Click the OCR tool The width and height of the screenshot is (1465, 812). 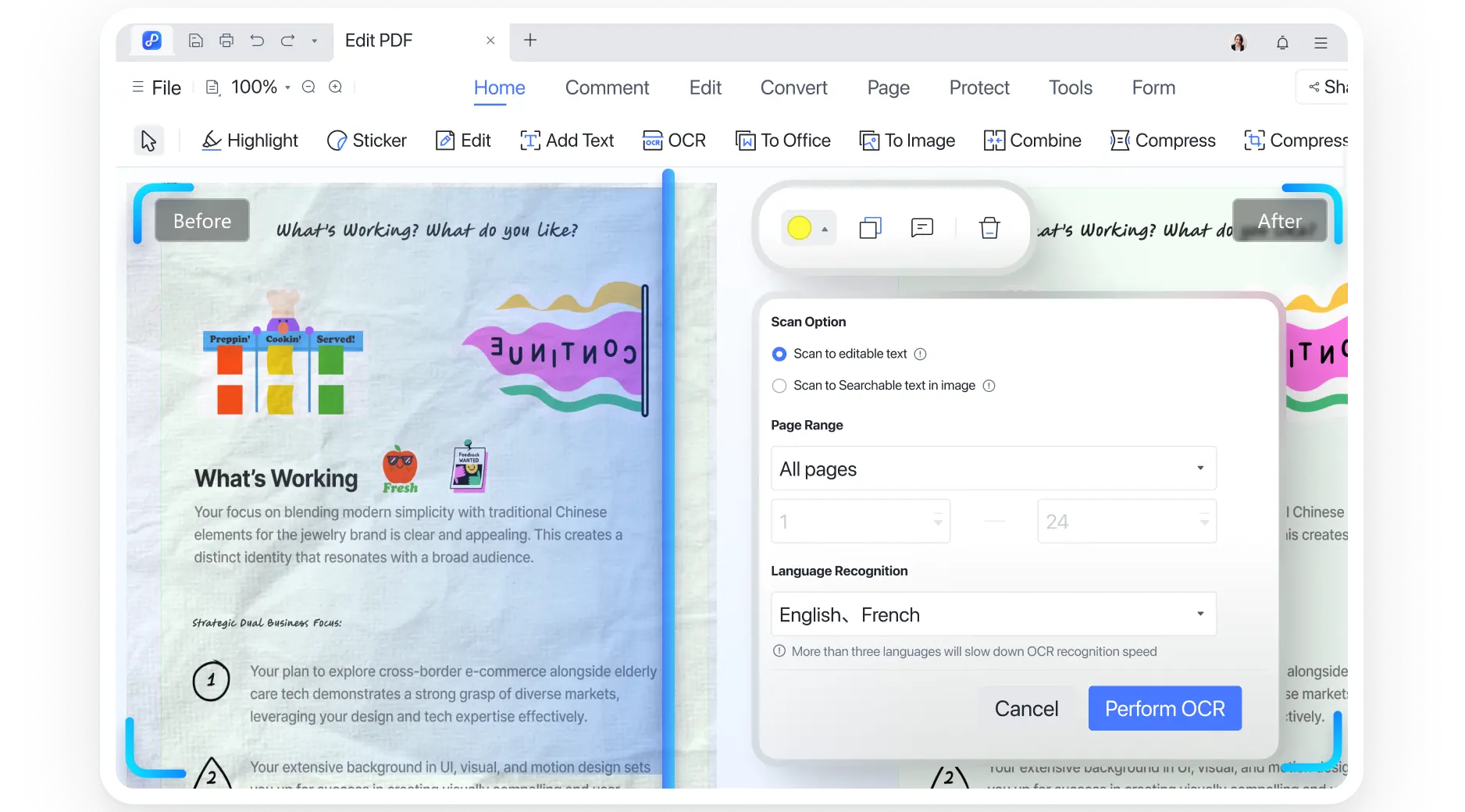(674, 141)
